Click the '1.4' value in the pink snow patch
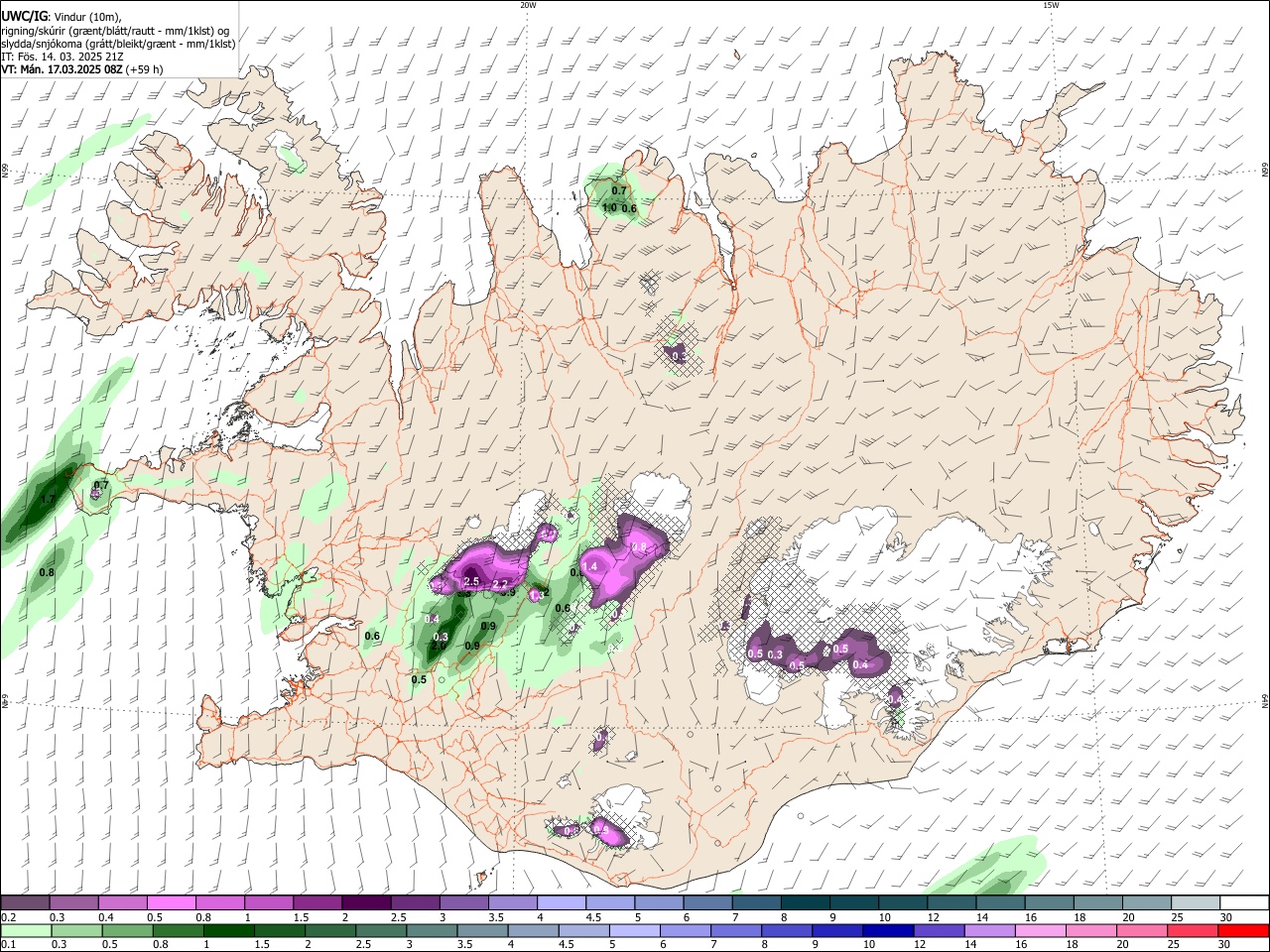Viewport: 1270px width, 952px height. click(589, 566)
